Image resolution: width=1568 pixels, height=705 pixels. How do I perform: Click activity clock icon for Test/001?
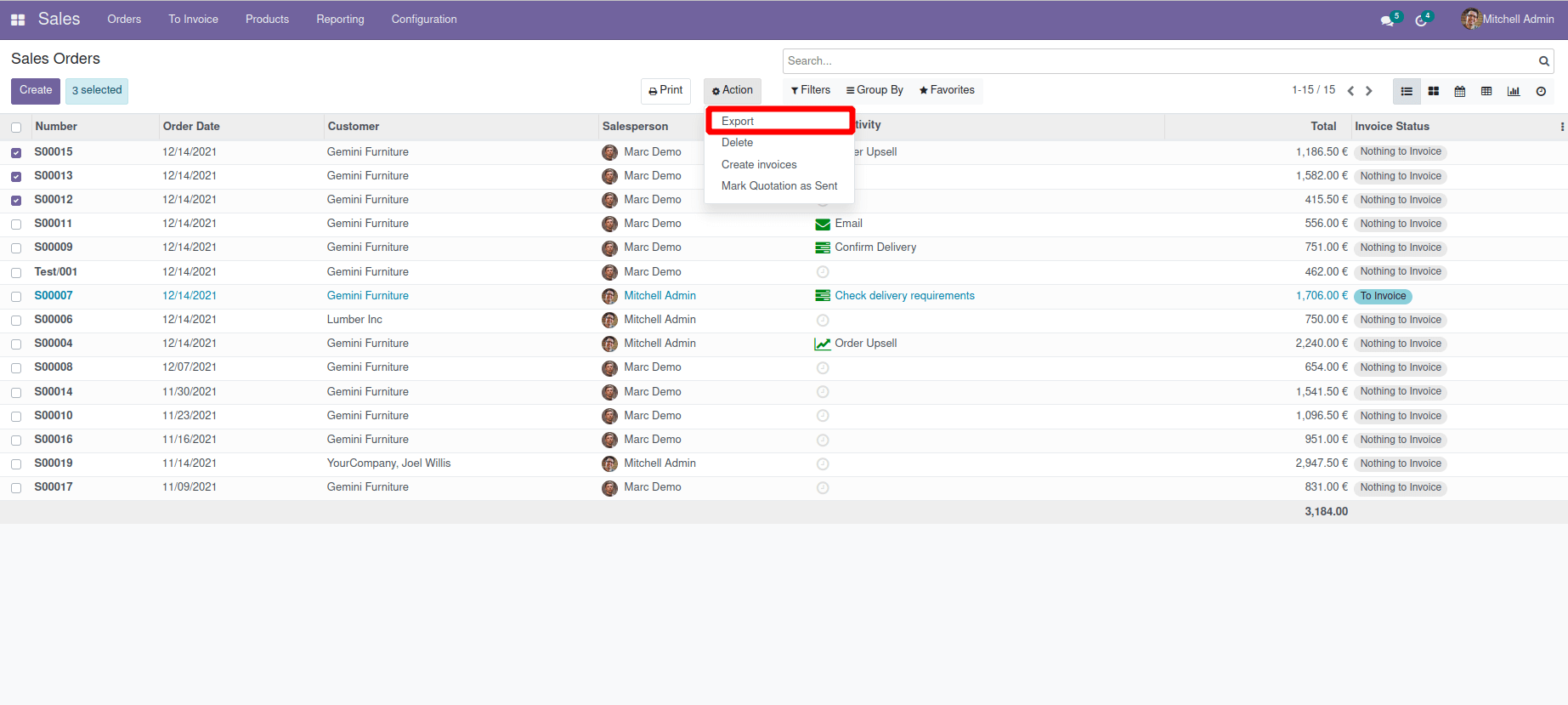click(823, 272)
